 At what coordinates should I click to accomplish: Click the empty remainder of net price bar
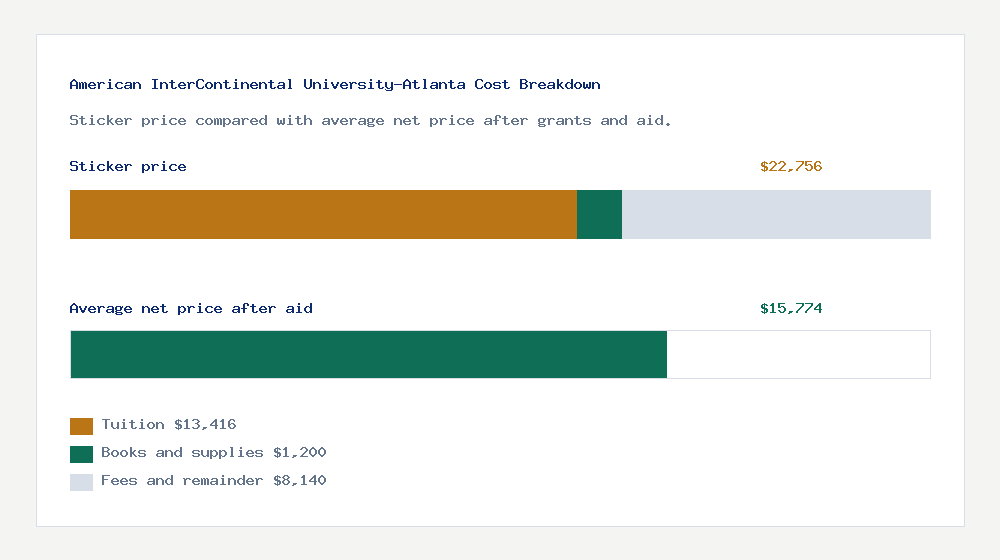tap(798, 355)
